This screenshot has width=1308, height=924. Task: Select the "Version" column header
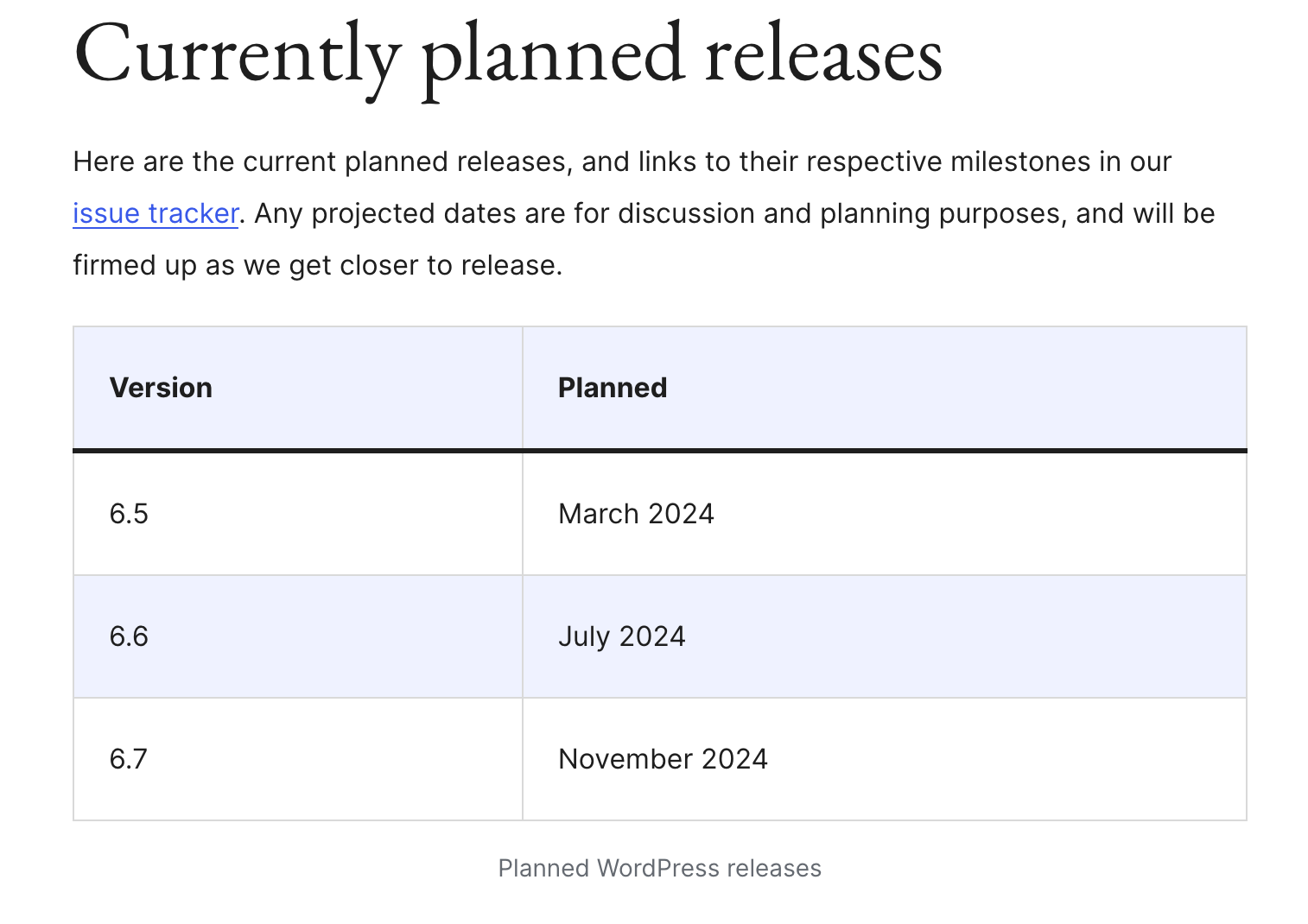[x=161, y=388]
